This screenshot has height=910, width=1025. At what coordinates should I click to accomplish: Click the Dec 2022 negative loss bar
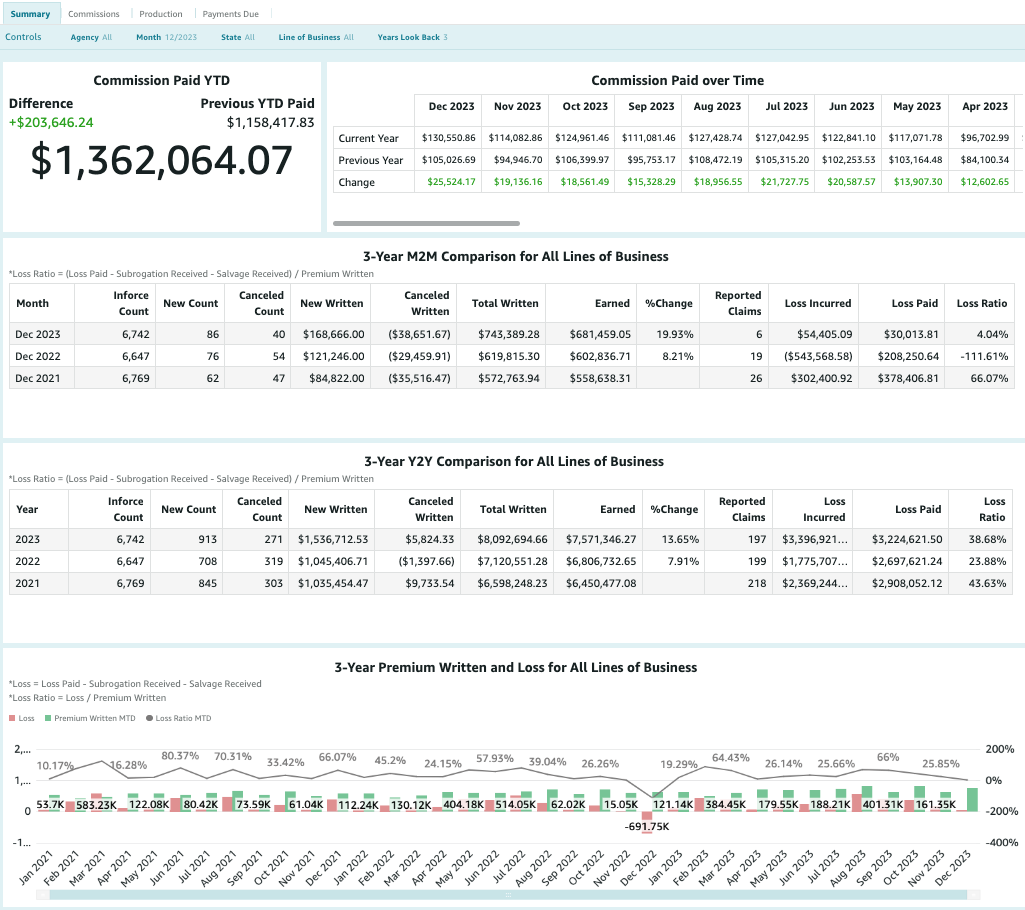(x=647, y=816)
